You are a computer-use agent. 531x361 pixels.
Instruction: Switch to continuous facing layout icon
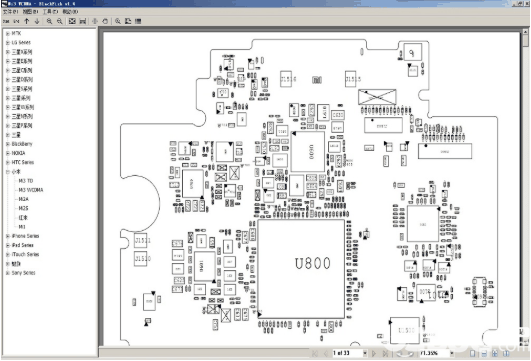point(506,354)
